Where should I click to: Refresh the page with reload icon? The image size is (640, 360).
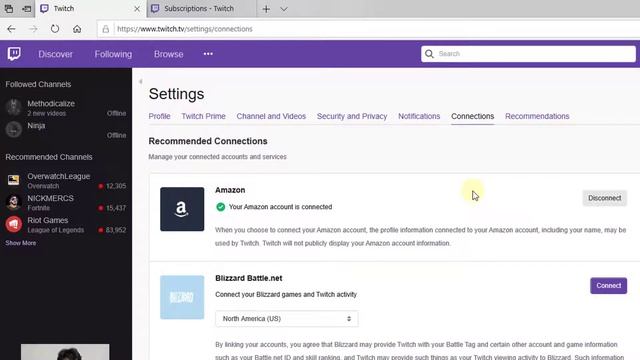coord(55,29)
